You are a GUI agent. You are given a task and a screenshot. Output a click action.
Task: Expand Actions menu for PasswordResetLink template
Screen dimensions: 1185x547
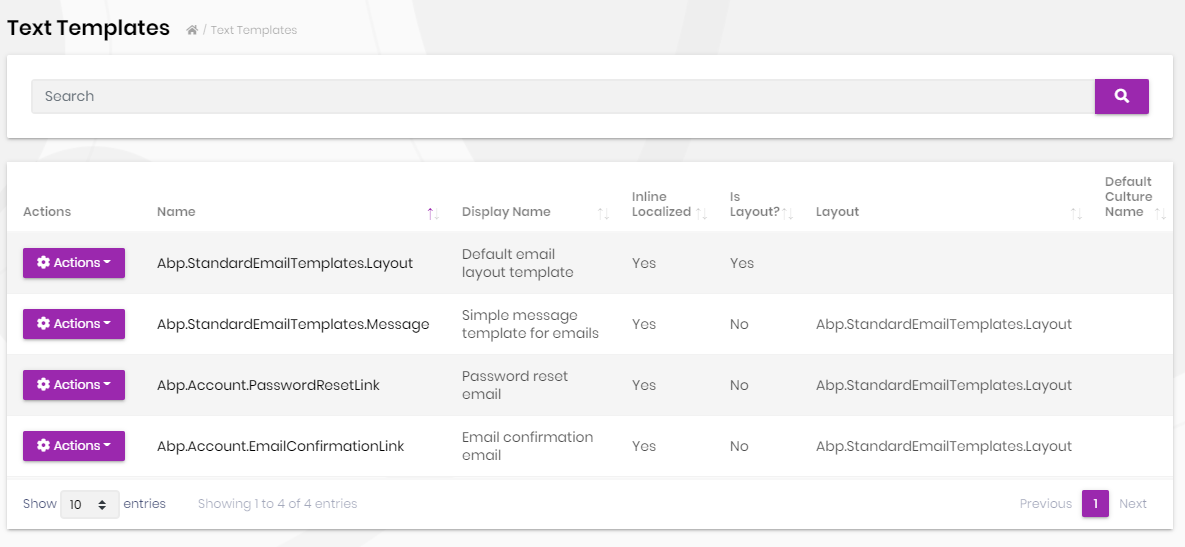point(74,385)
